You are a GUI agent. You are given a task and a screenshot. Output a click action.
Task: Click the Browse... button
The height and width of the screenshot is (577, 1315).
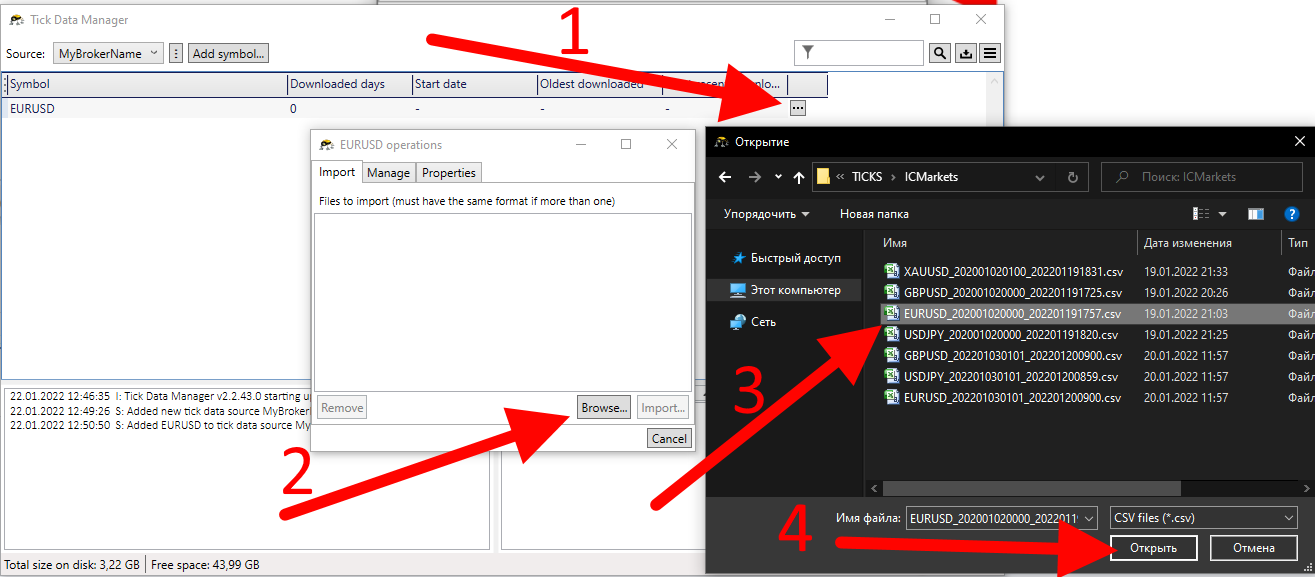click(604, 408)
